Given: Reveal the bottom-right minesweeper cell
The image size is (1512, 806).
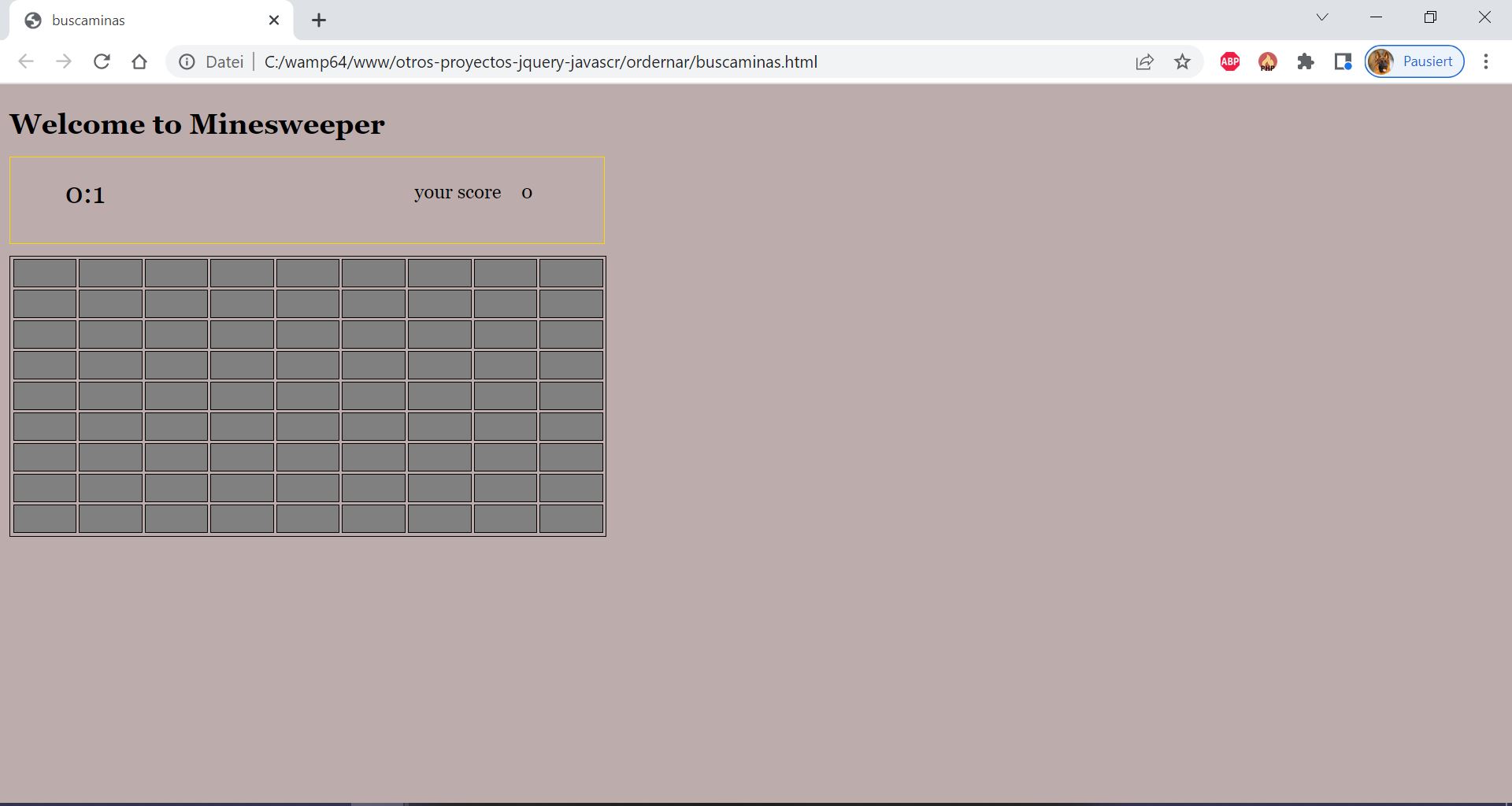Looking at the screenshot, I should click(571, 519).
